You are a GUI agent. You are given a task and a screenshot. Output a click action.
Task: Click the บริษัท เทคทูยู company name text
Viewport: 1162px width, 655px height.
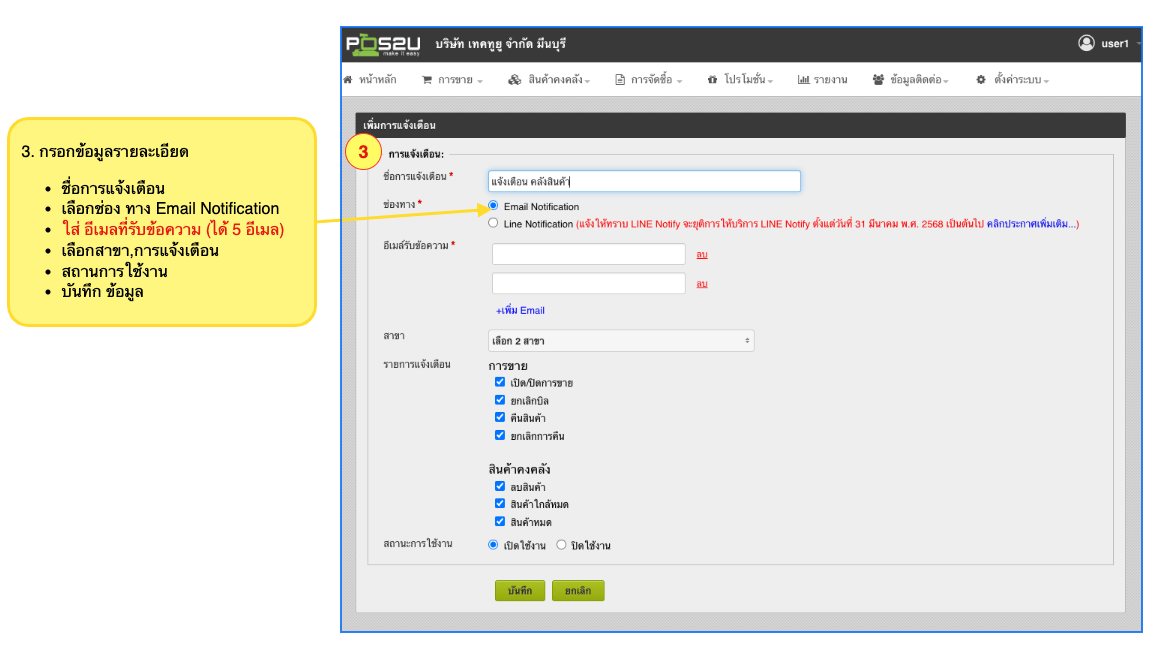tap(501, 44)
